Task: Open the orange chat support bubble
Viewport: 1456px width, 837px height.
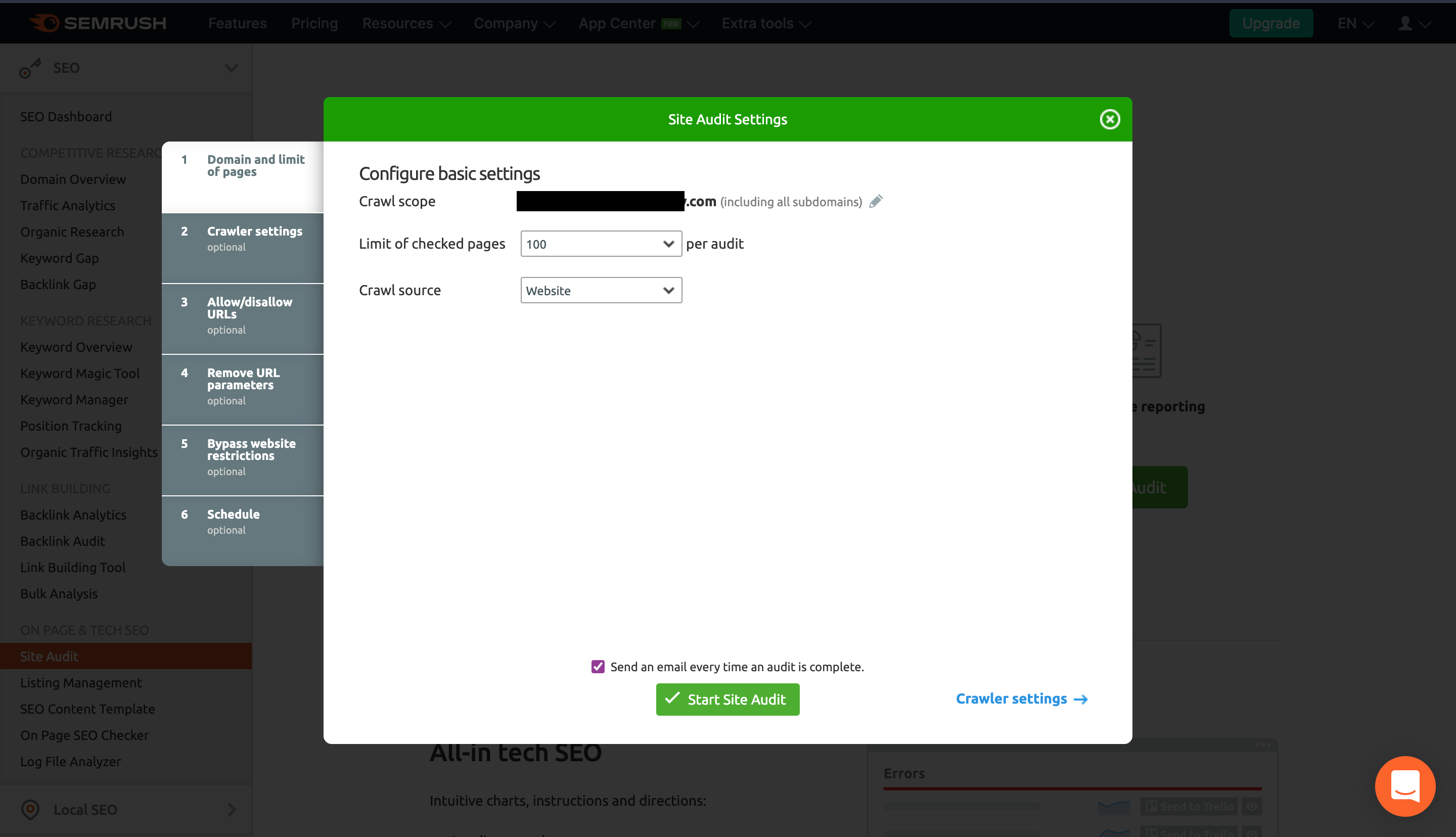Action: coord(1404,786)
